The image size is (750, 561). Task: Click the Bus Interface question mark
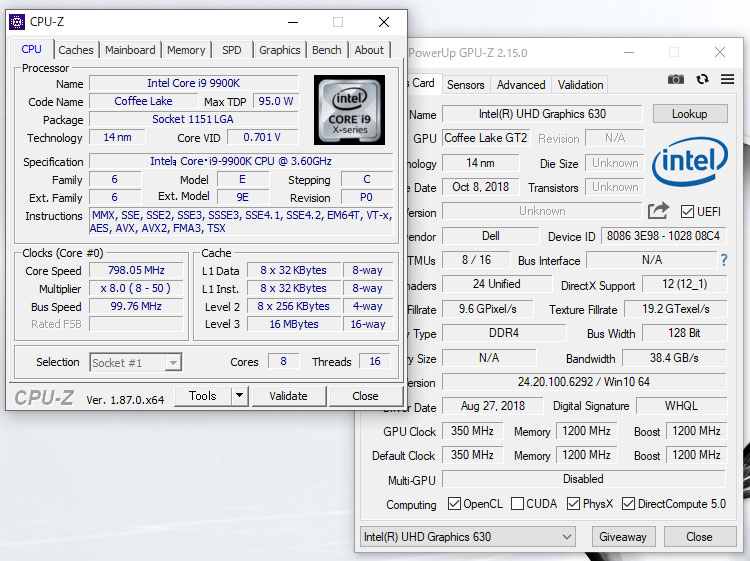tap(724, 260)
